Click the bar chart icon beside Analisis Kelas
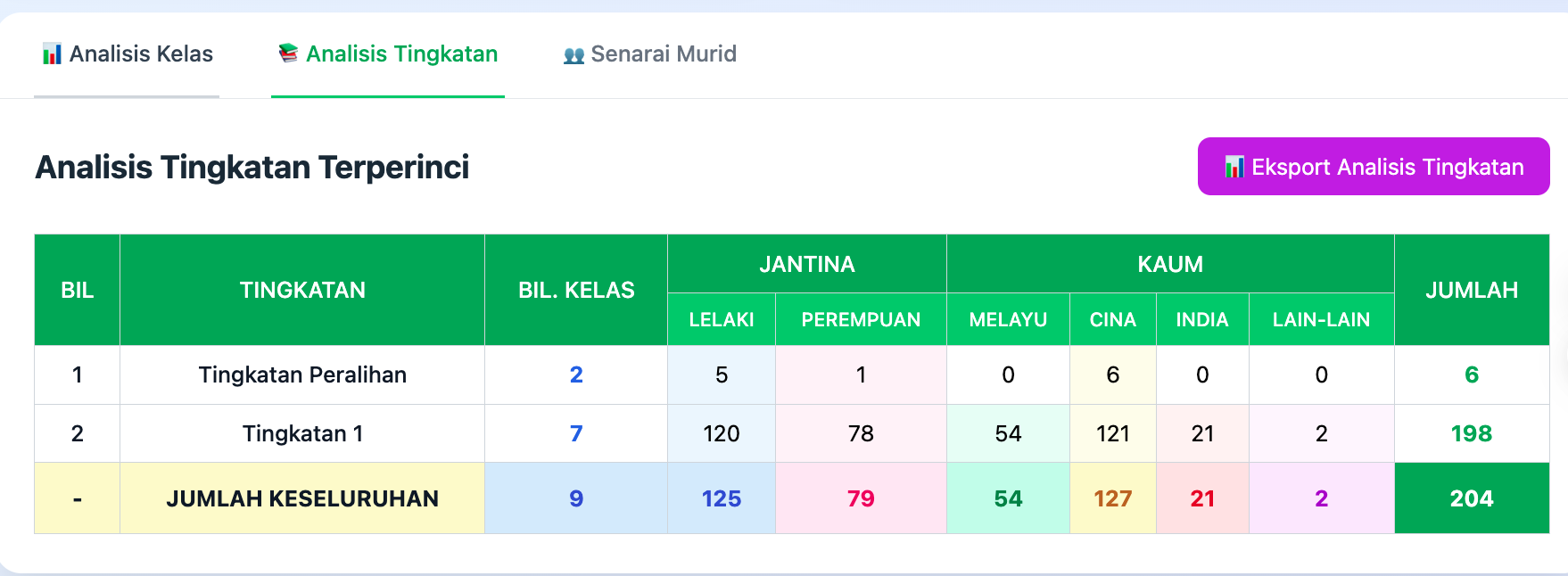The width and height of the screenshot is (1568, 576). pos(52,54)
